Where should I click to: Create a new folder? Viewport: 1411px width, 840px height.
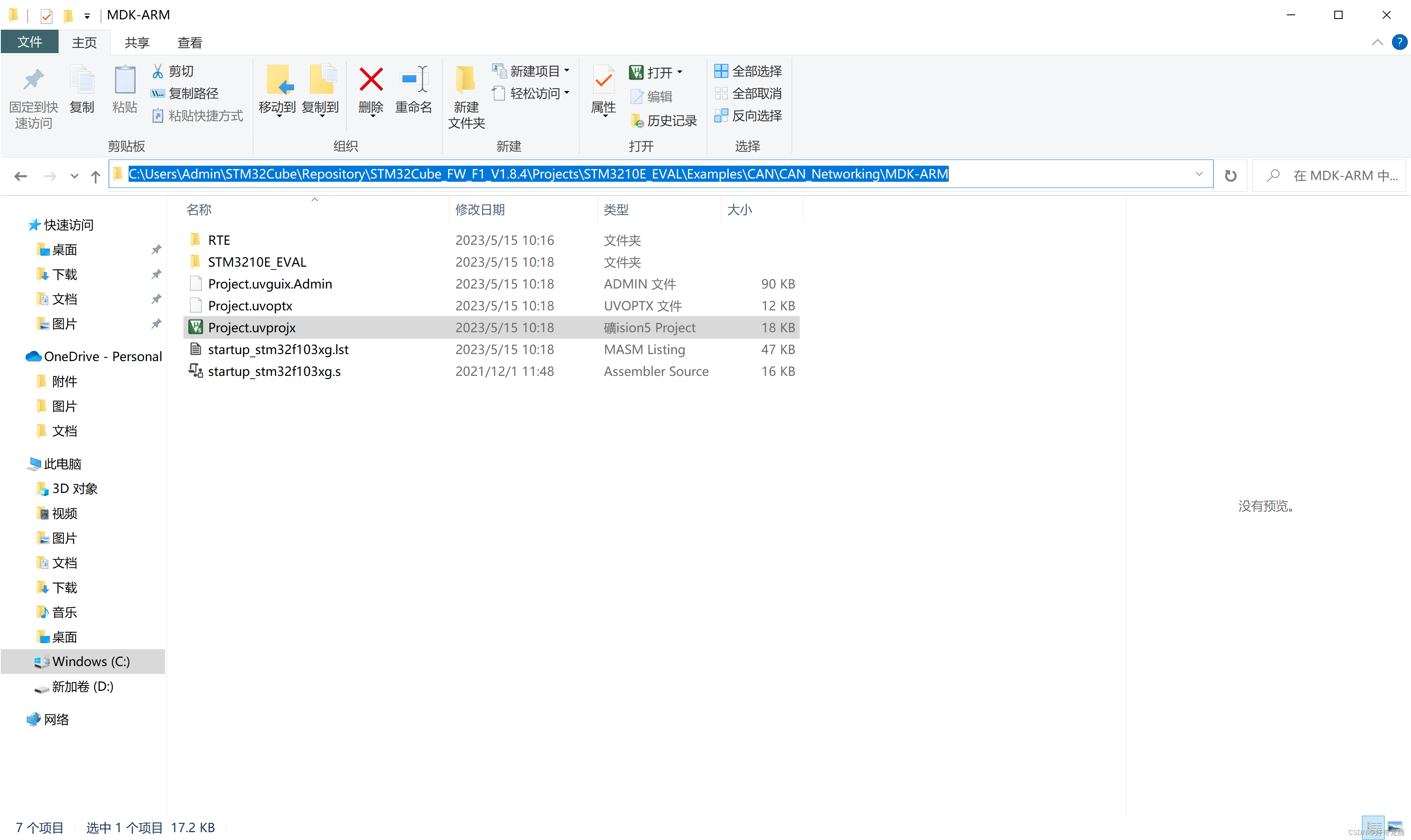466,98
